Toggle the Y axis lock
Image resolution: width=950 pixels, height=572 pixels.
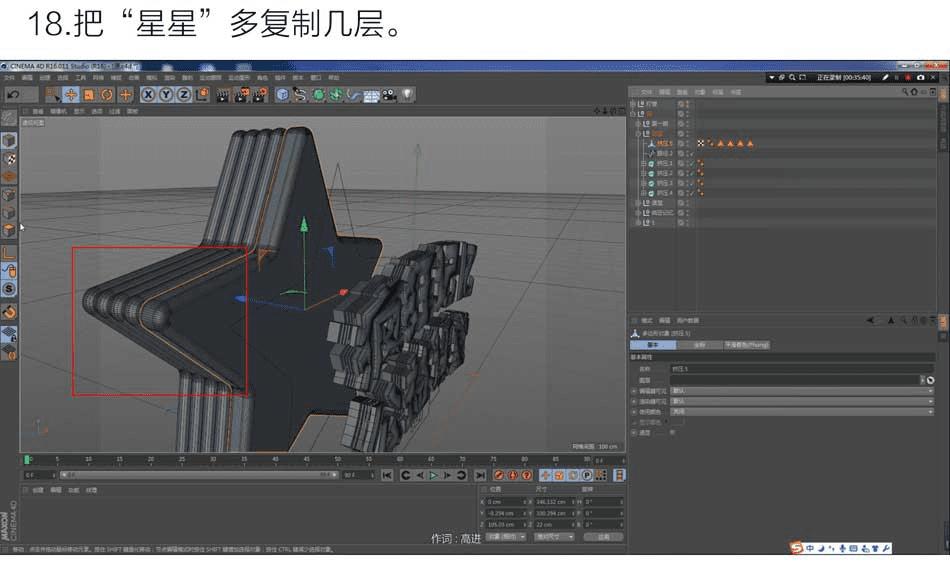pos(165,95)
